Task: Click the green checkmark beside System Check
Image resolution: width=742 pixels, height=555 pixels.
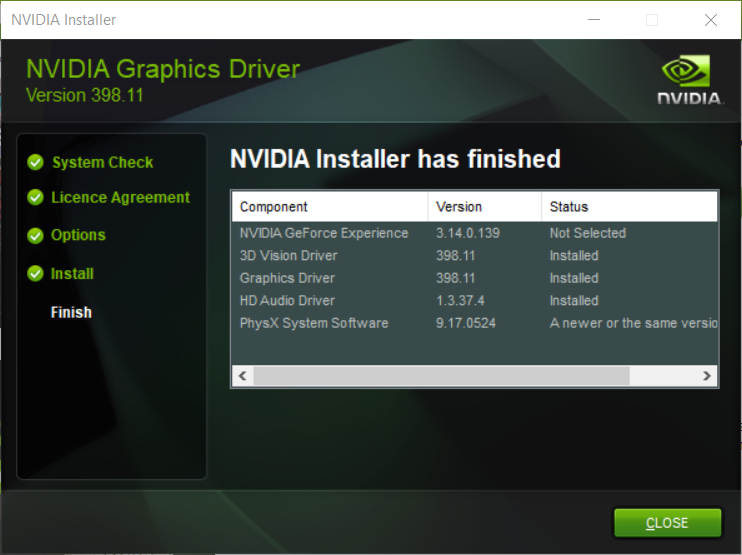Action: pos(35,162)
